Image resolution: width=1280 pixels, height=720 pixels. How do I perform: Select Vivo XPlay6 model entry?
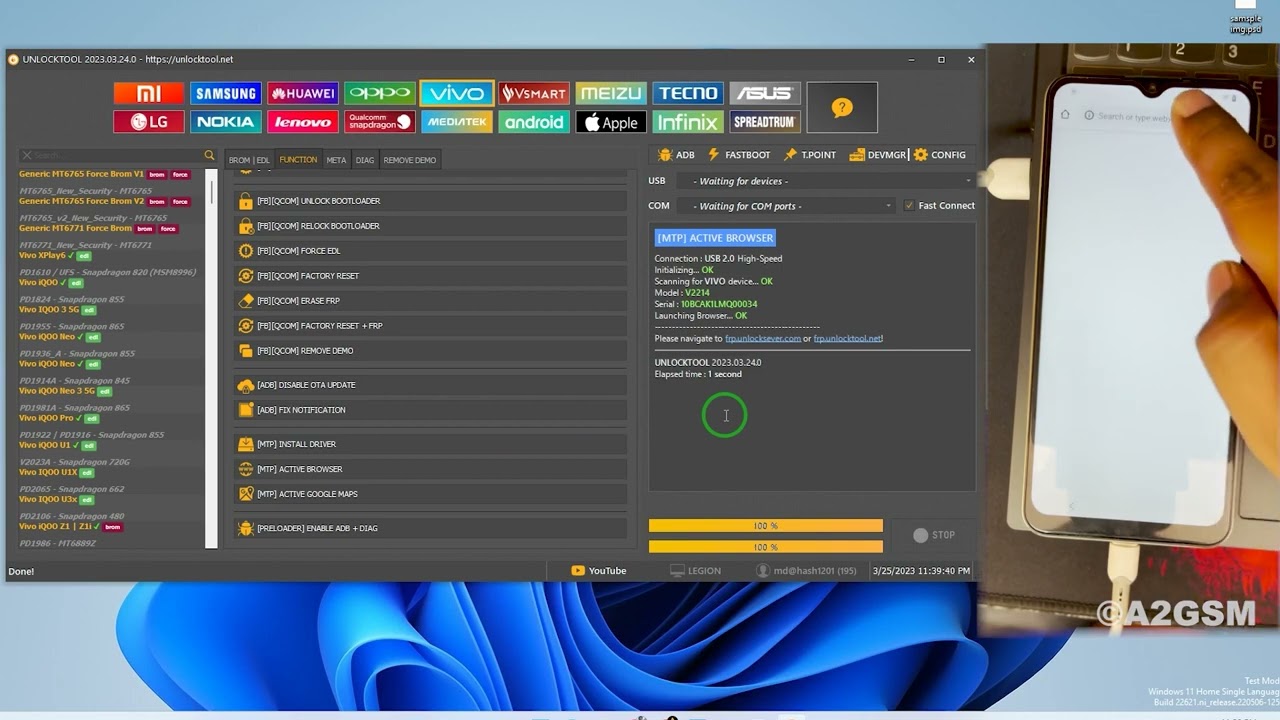tap(55, 255)
